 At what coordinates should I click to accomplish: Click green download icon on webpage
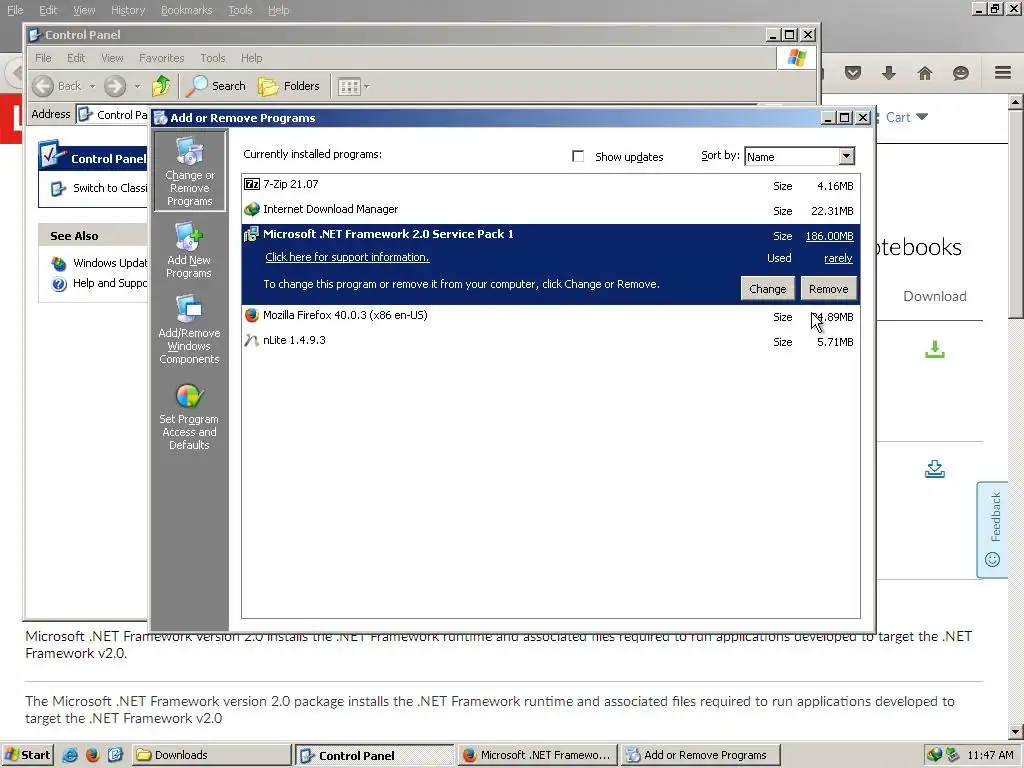pyautogui.click(x=935, y=349)
